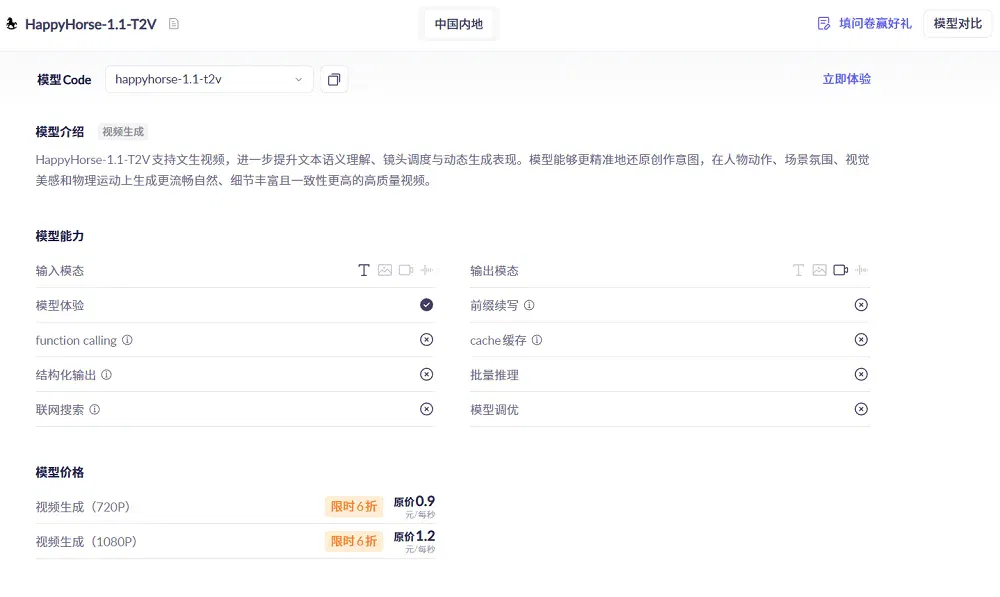The image size is (1000, 597).
Task: Click the 原价1.2 price value
Action: click(x=414, y=536)
